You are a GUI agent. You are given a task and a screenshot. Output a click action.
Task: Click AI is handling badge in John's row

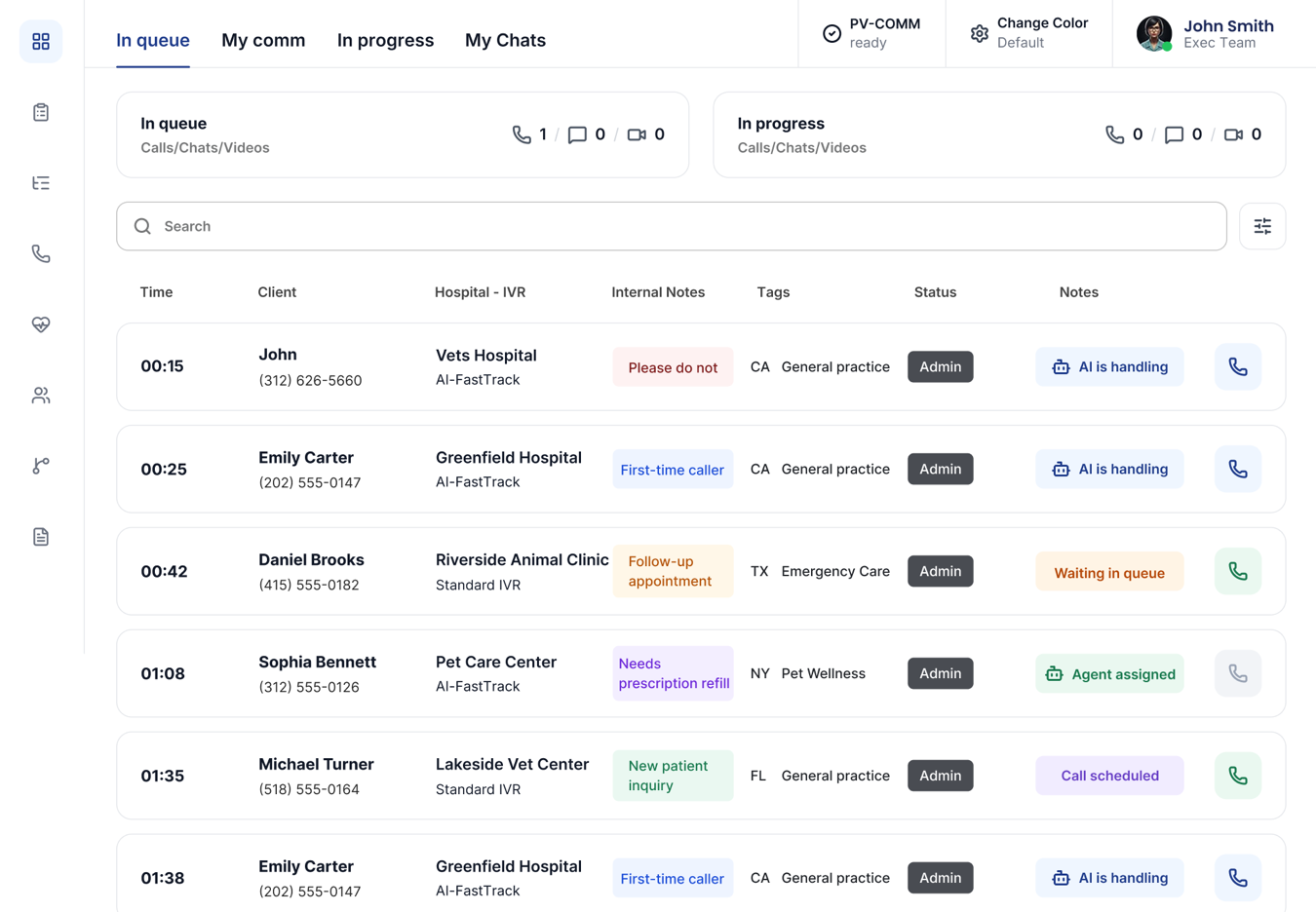coord(1109,366)
